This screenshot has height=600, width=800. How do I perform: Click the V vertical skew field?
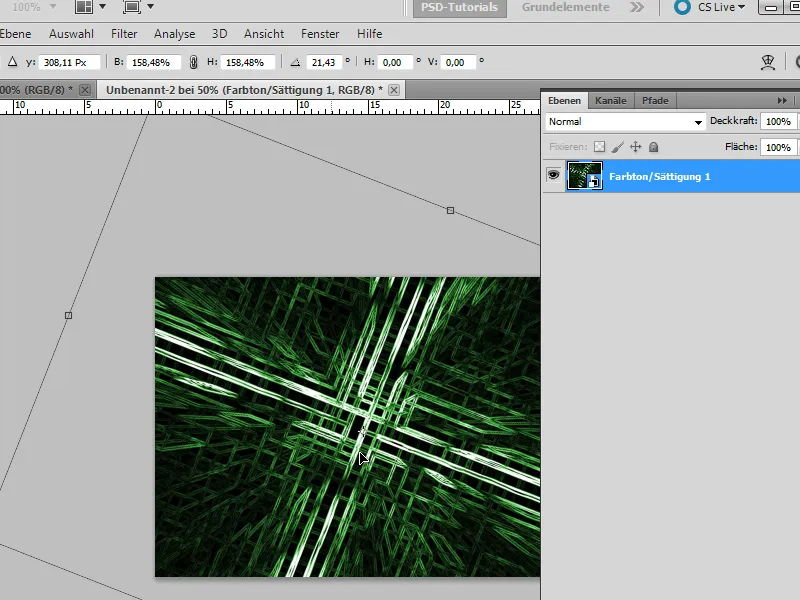pos(458,62)
